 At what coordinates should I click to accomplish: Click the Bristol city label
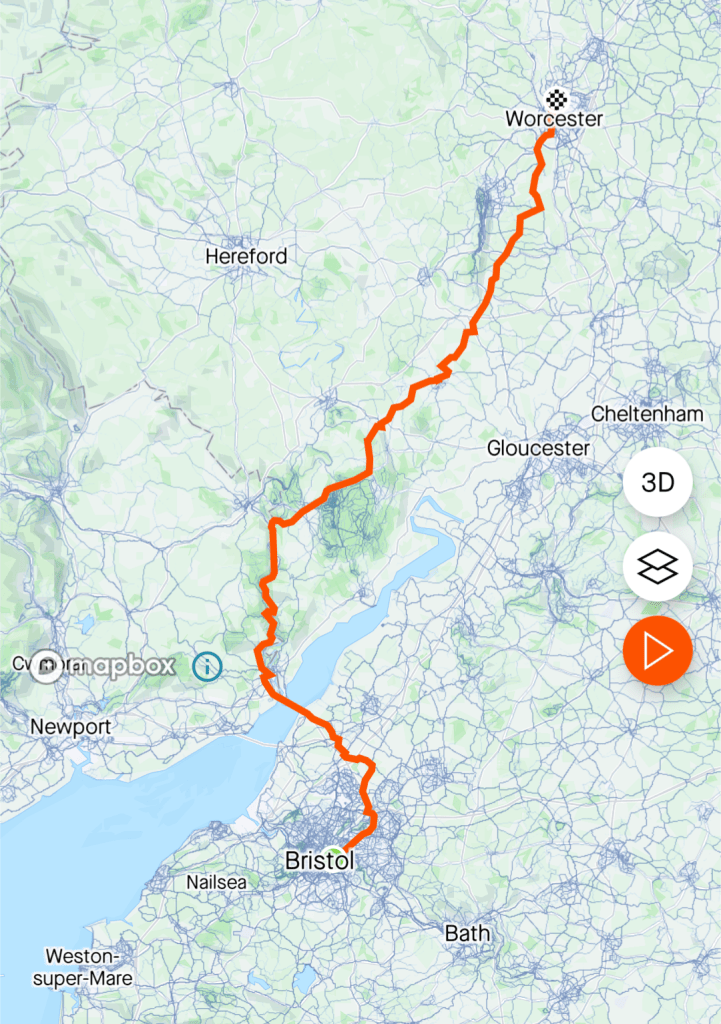319,861
